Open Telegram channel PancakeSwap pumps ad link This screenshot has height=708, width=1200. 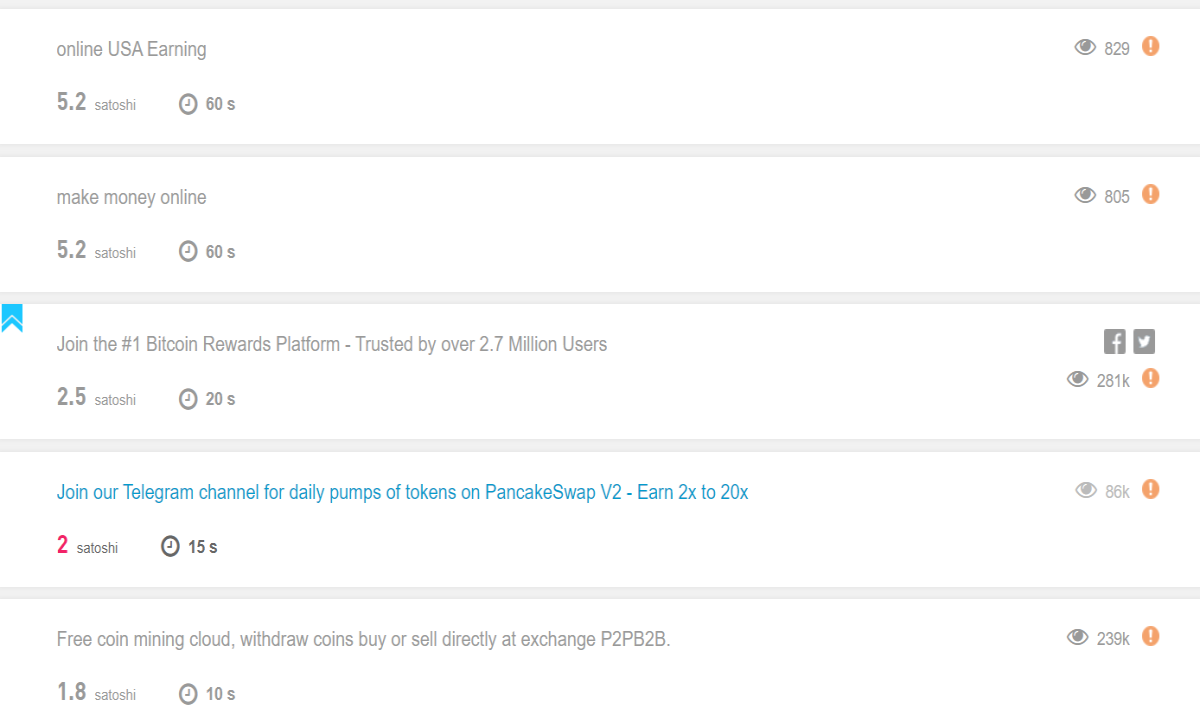coord(402,492)
